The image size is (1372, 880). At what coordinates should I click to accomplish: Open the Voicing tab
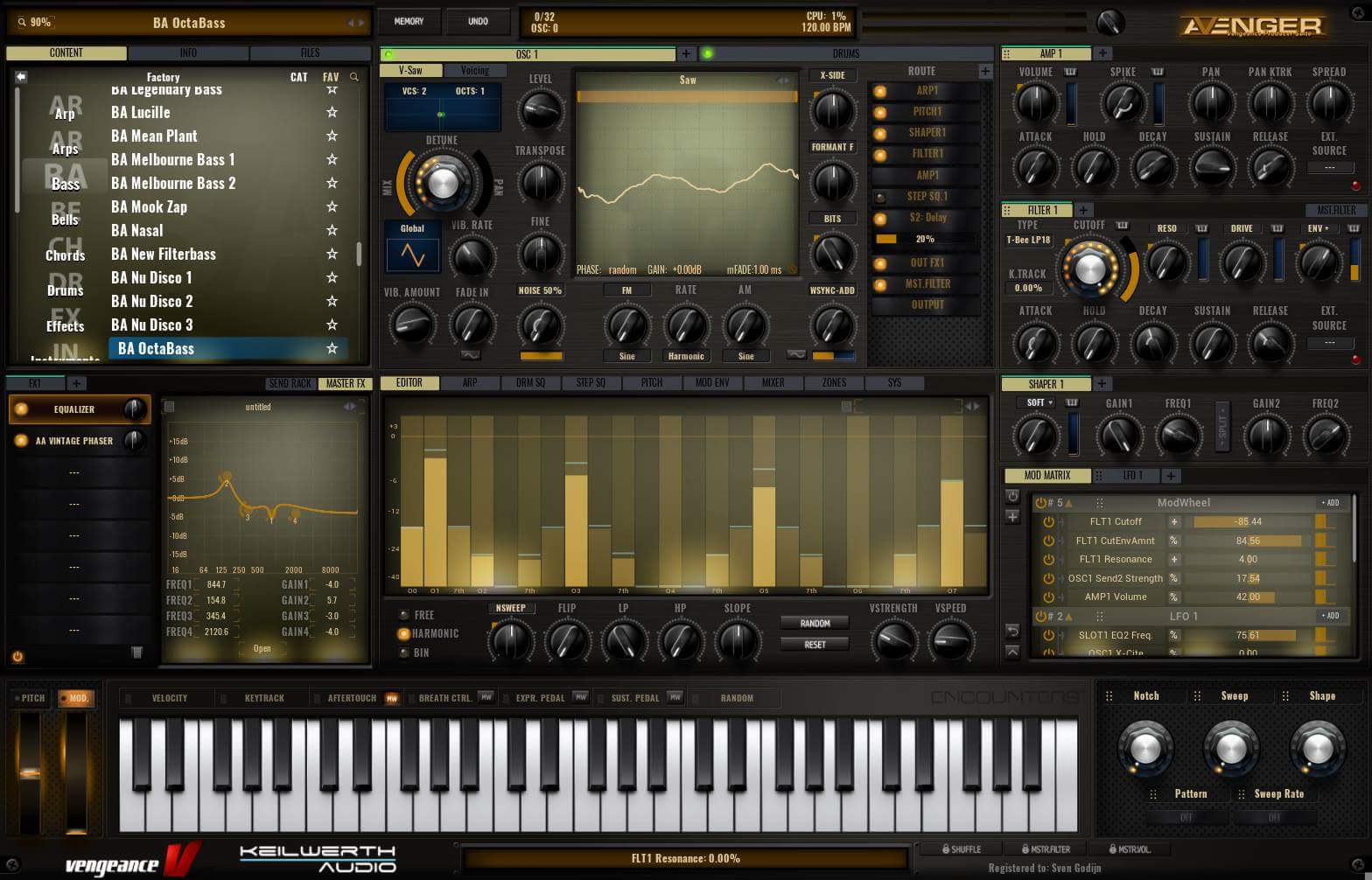tap(474, 71)
